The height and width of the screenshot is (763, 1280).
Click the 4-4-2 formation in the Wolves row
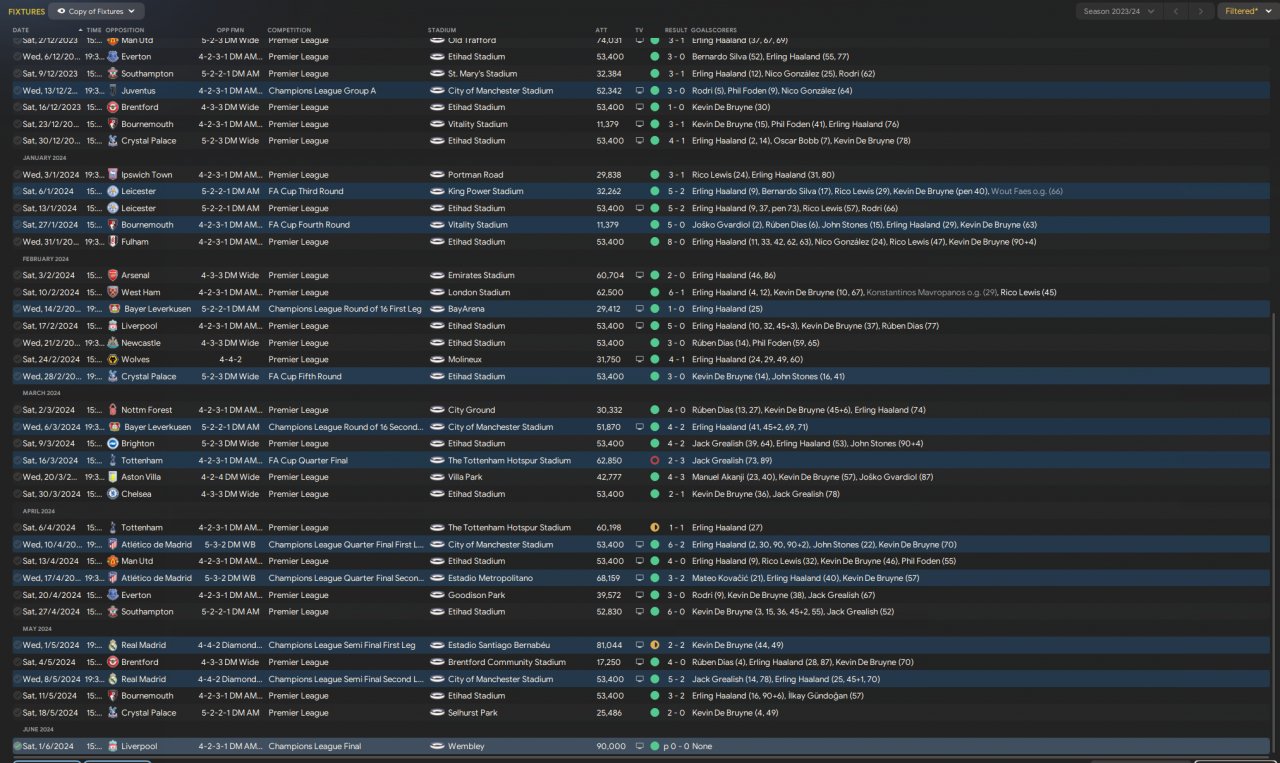pos(231,359)
